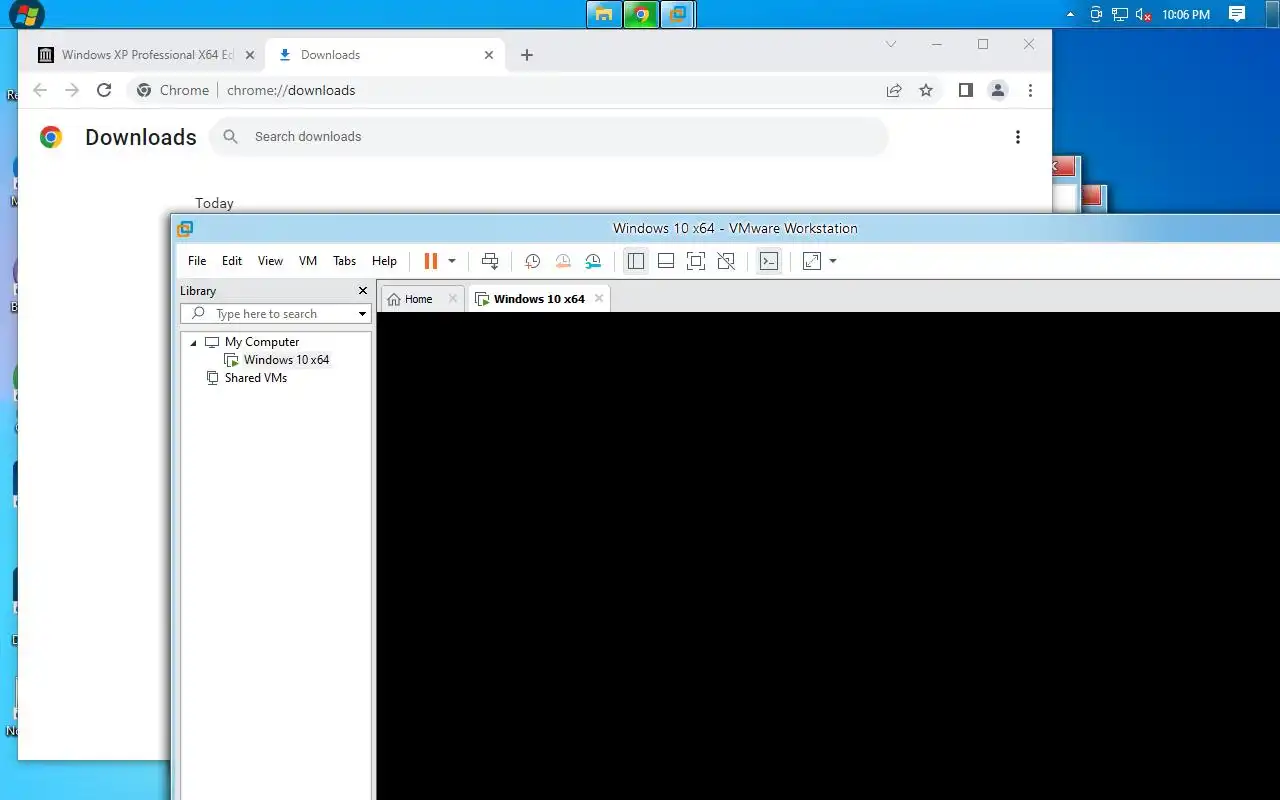Screen dimensions: 1280x800
Task: Click the Search downloads field
Action: click(549, 137)
